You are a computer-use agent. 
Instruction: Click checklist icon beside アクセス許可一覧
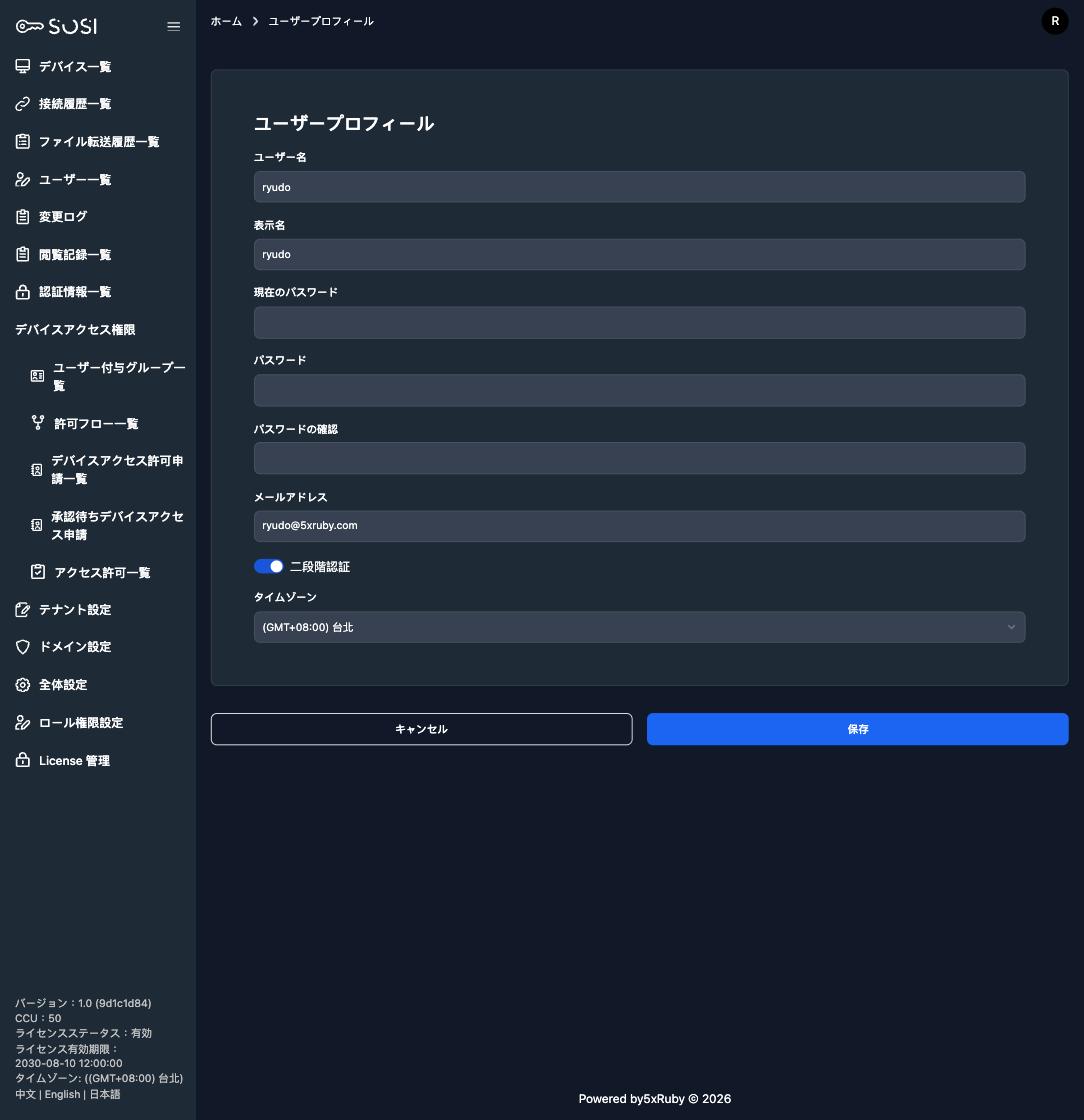[38, 572]
